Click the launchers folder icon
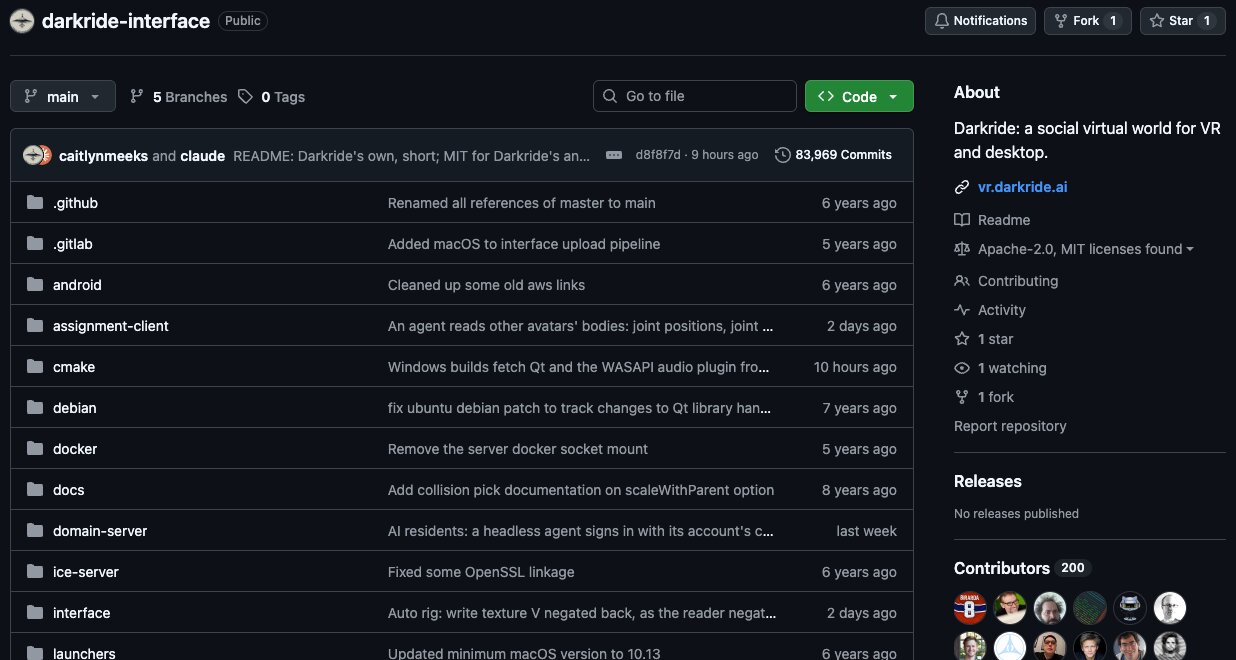The height and width of the screenshot is (660, 1236). click(35, 654)
